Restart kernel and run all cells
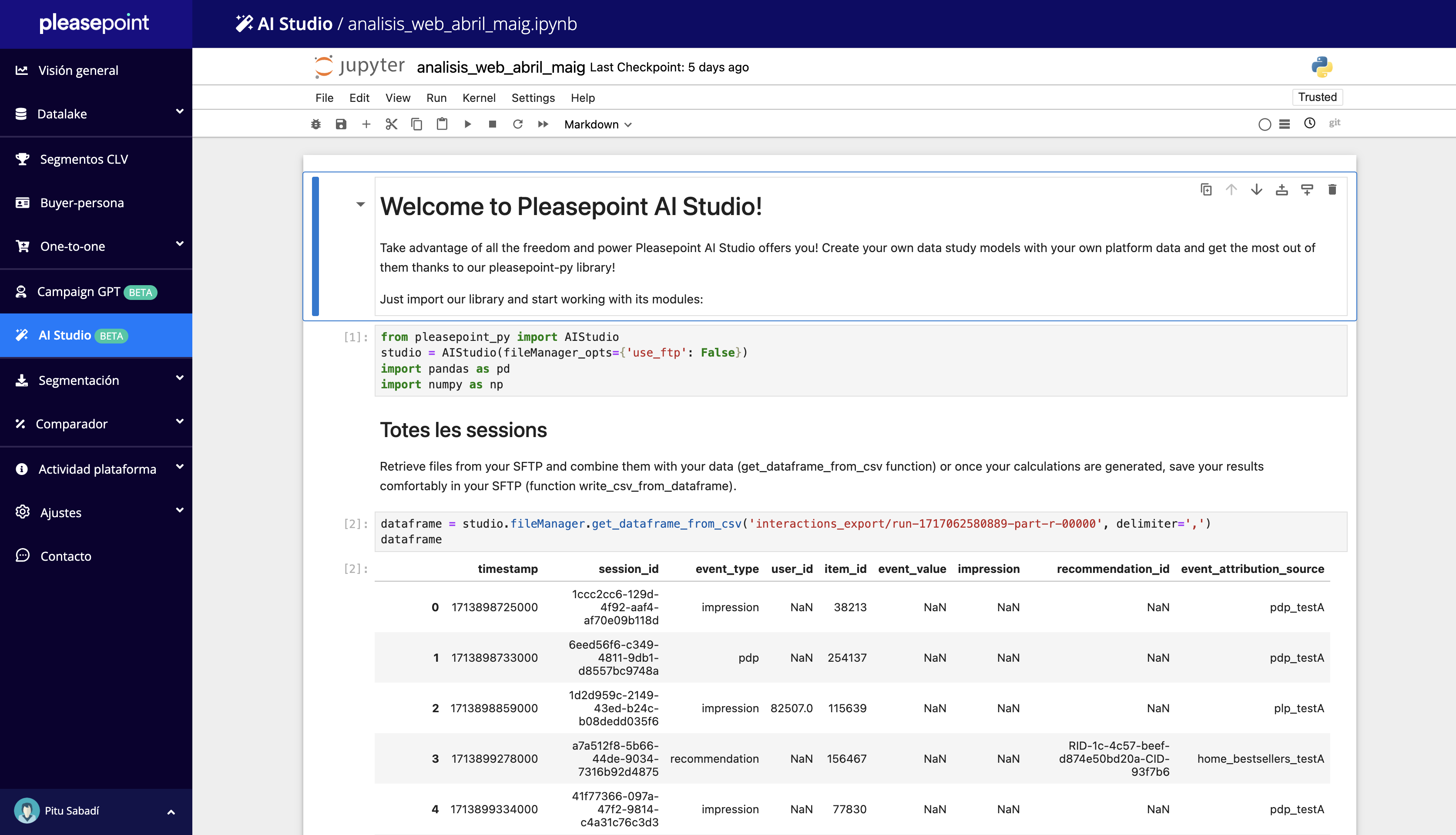Image resolution: width=1456 pixels, height=835 pixels. coord(543,125)
